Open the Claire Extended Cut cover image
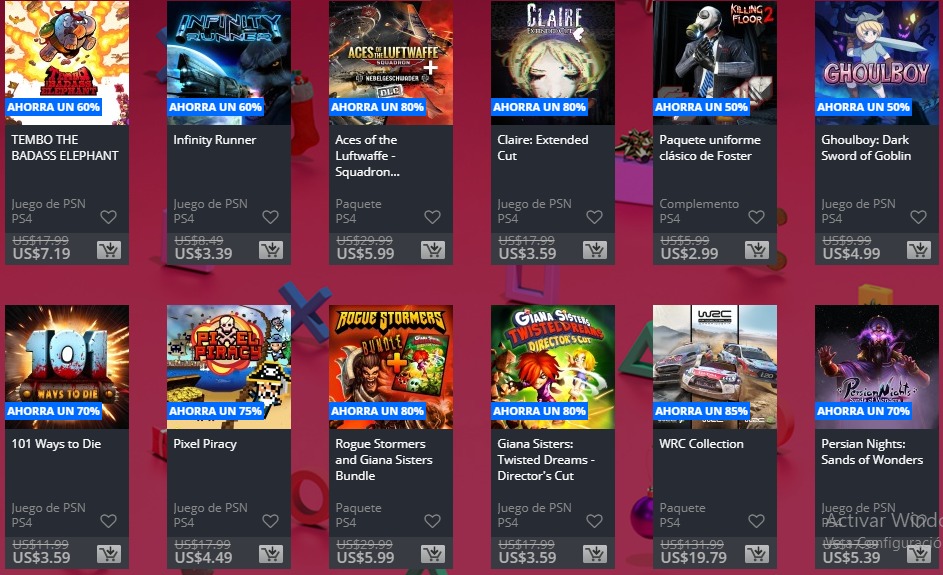The image size is (943, 575). 553,63
